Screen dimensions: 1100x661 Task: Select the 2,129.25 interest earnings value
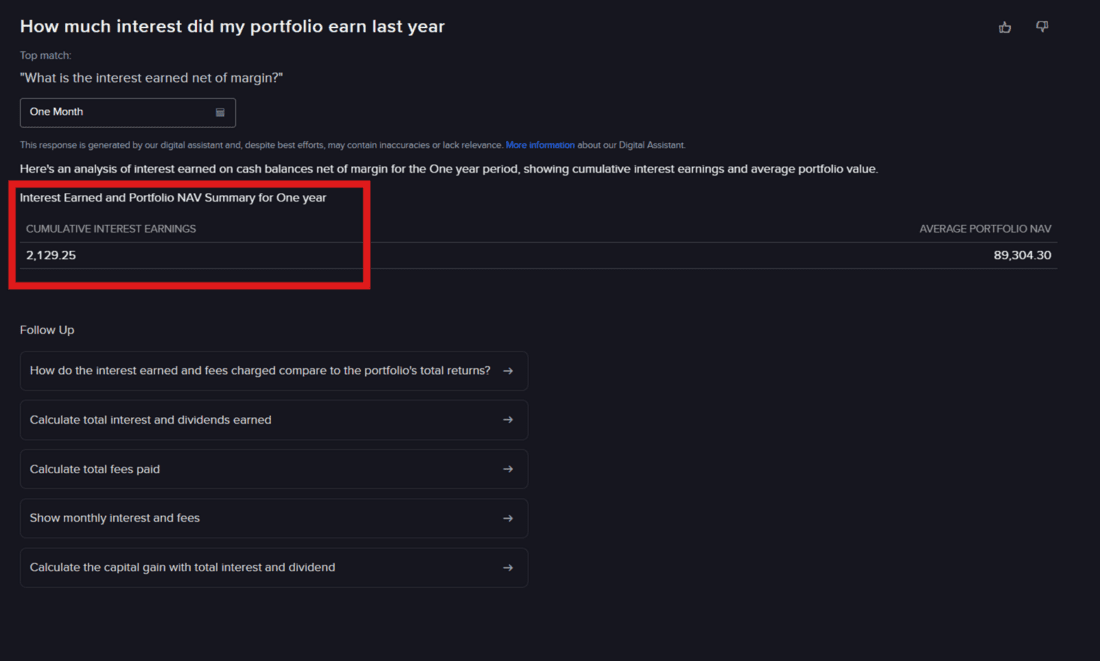click(x=51, y=255)
